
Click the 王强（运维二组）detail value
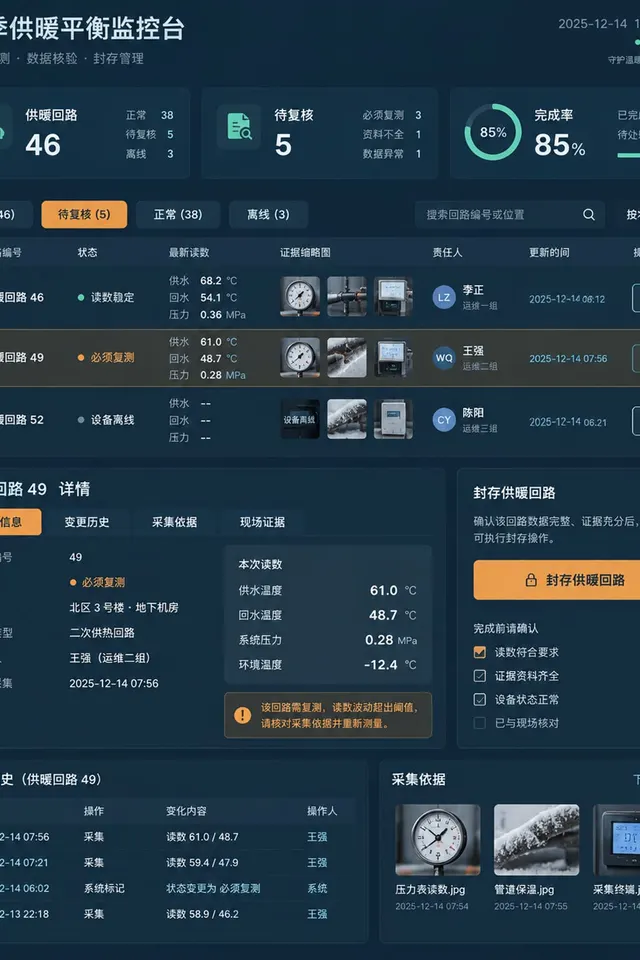(110, 658)
